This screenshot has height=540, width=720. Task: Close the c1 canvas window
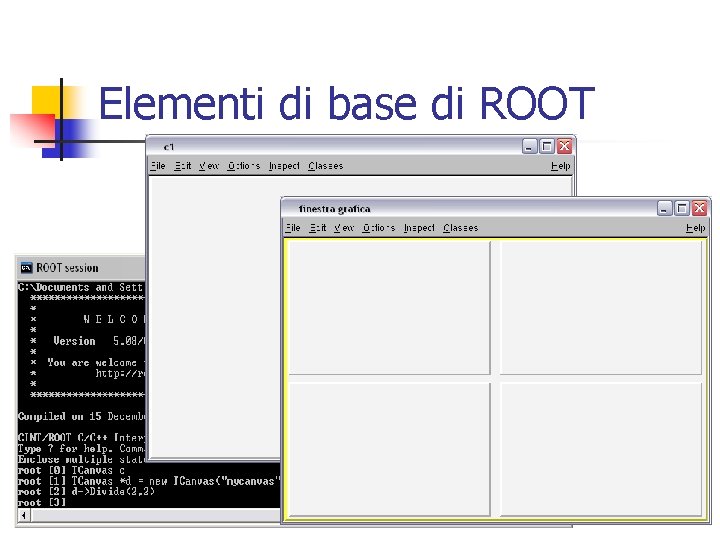564,146
